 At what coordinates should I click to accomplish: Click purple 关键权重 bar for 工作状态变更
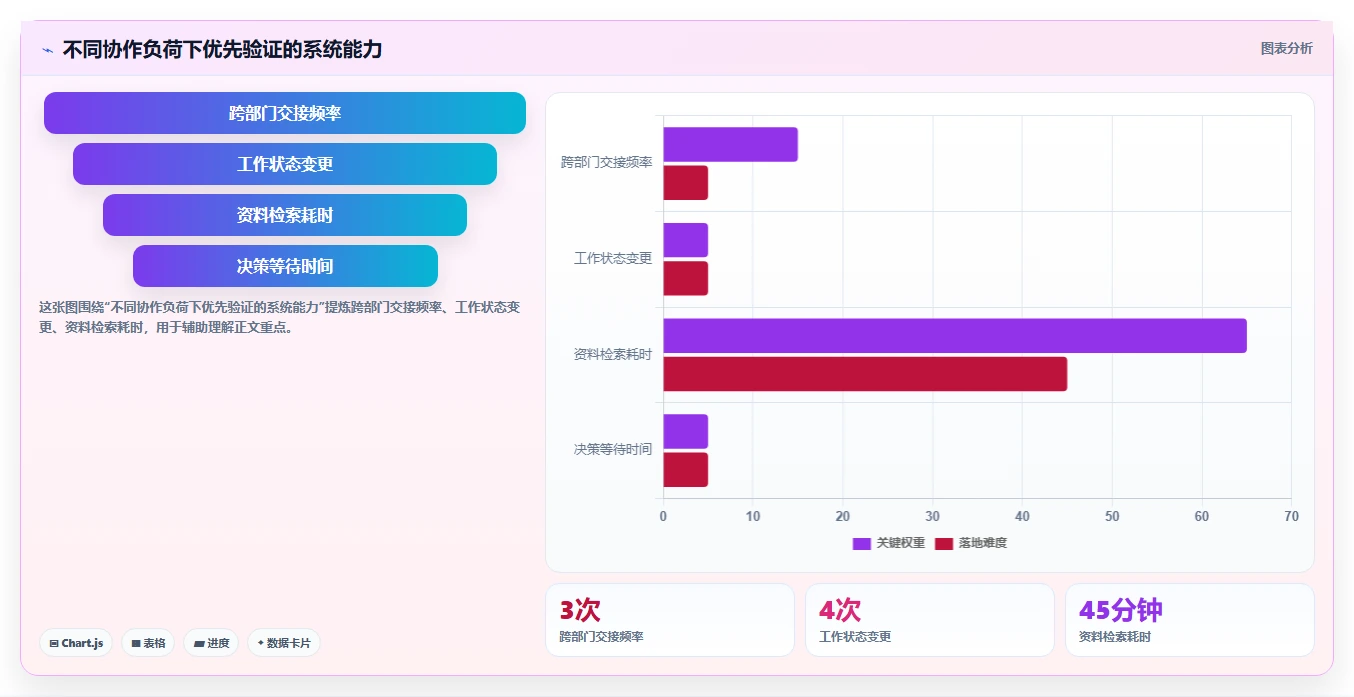pos(685,240)
